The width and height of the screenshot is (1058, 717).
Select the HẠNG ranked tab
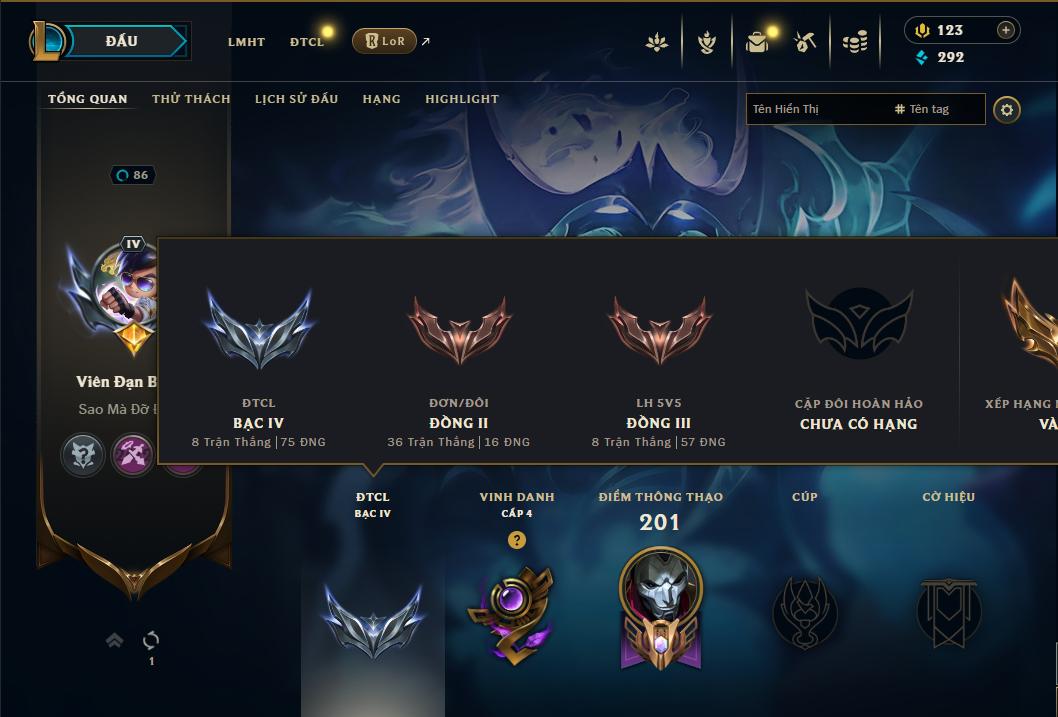click(x=381, y=99)
